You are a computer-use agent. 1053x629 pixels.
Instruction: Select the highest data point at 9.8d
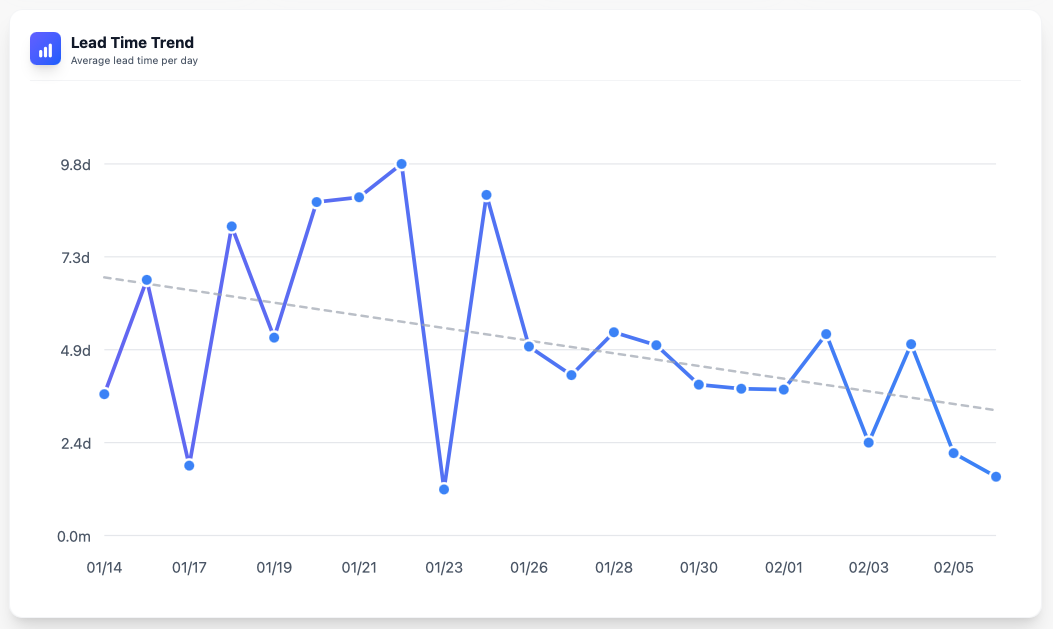pos(401,164)
